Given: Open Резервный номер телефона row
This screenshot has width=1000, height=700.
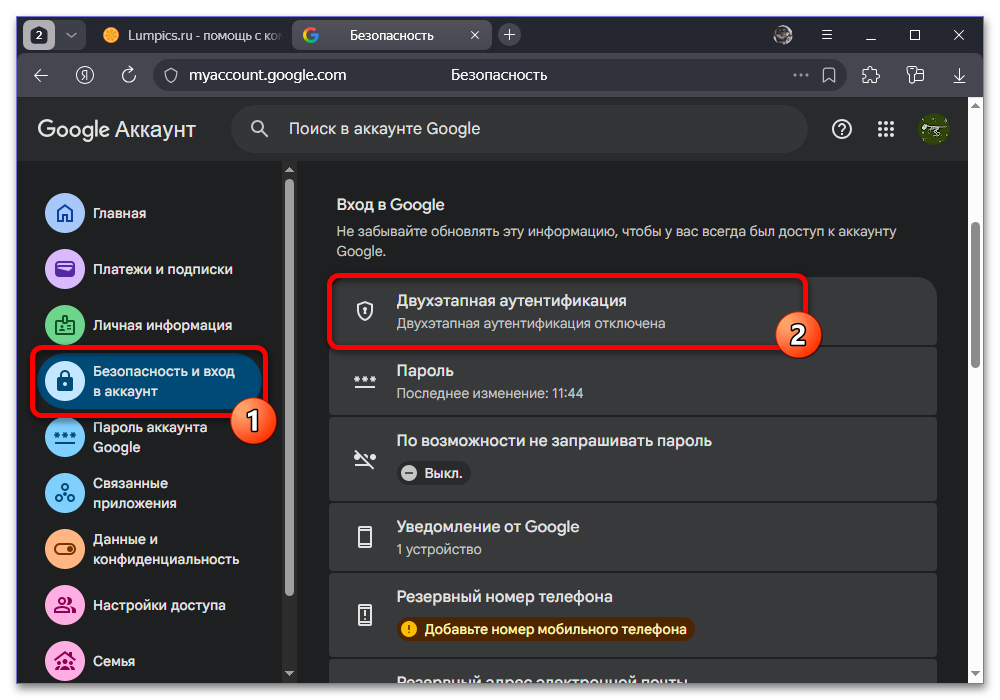Looking at the screenshot, I should (x=632, y=615).
